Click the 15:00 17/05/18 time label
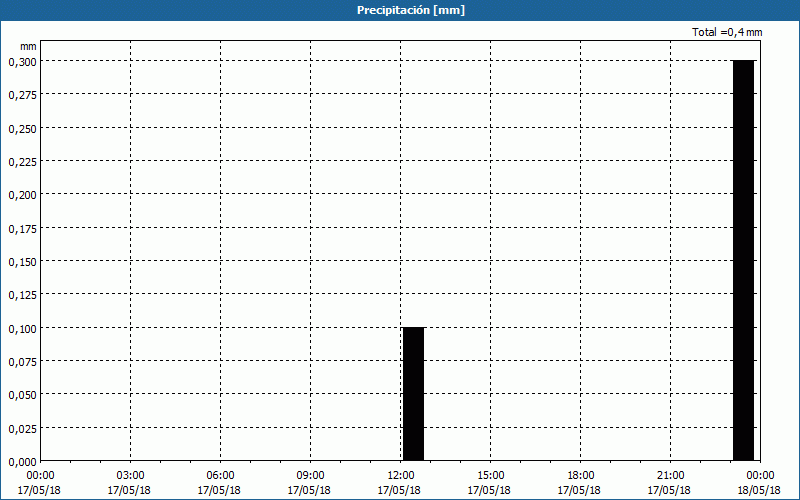Screen dimensions: 800x500 (489, 483)
